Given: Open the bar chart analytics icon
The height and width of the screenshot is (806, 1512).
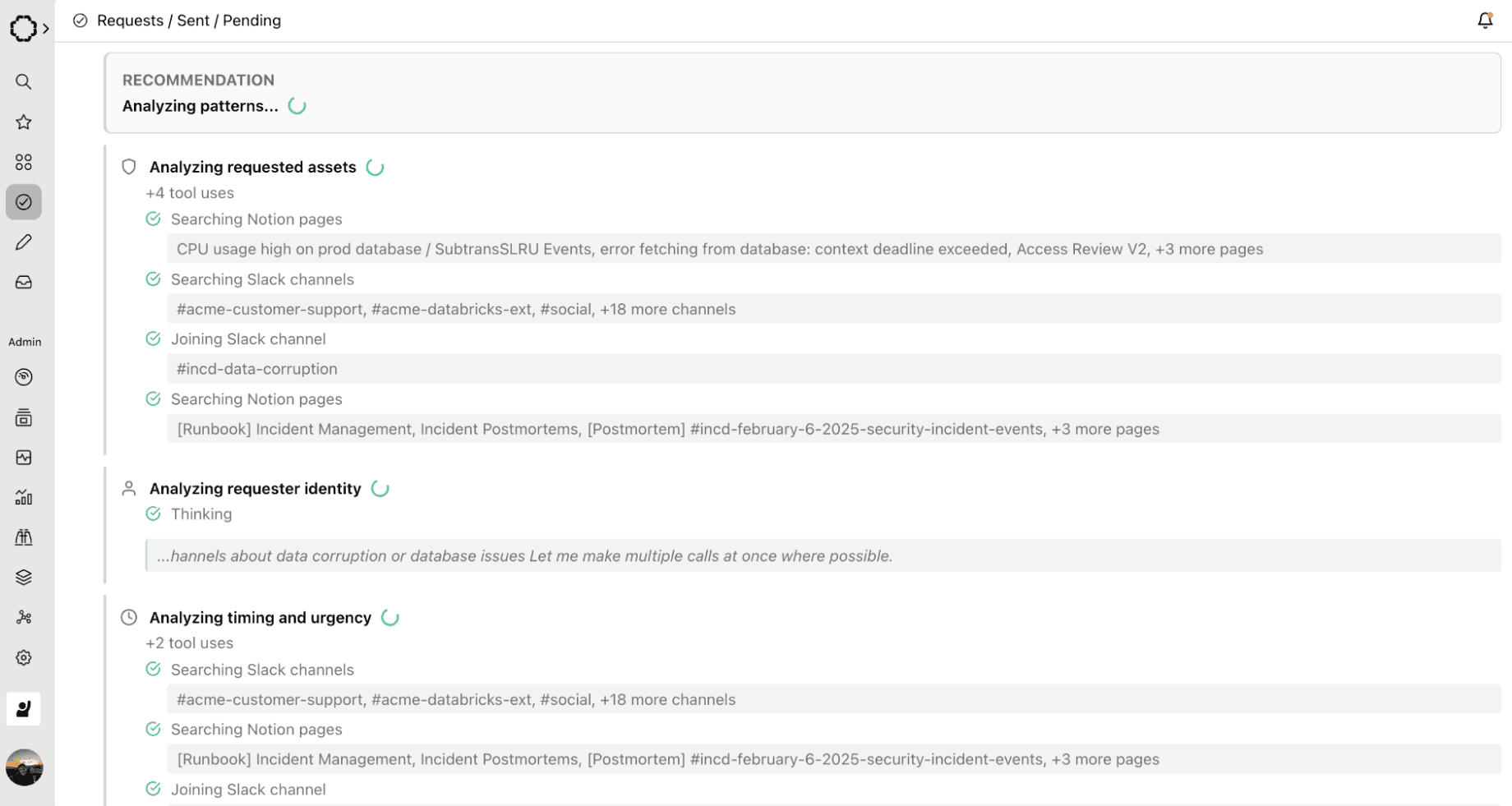Looking at the screenshot, I should point(24,497).
